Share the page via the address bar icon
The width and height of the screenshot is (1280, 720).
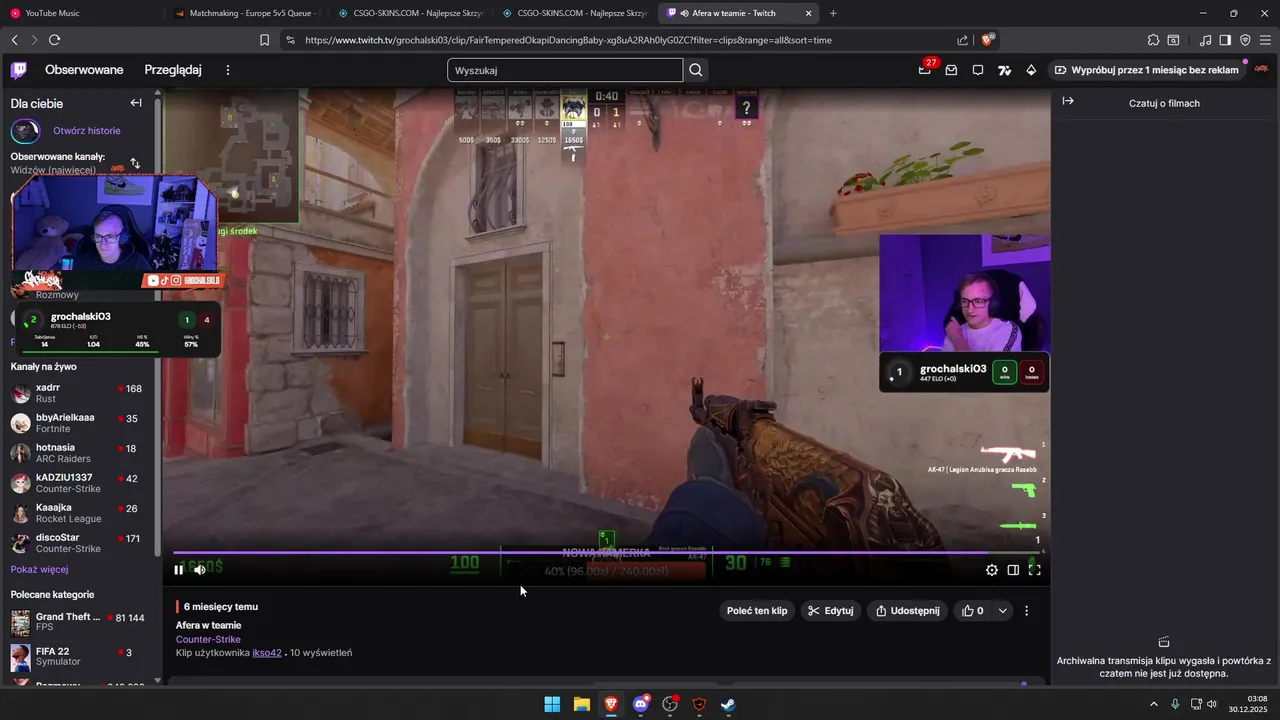962,40
